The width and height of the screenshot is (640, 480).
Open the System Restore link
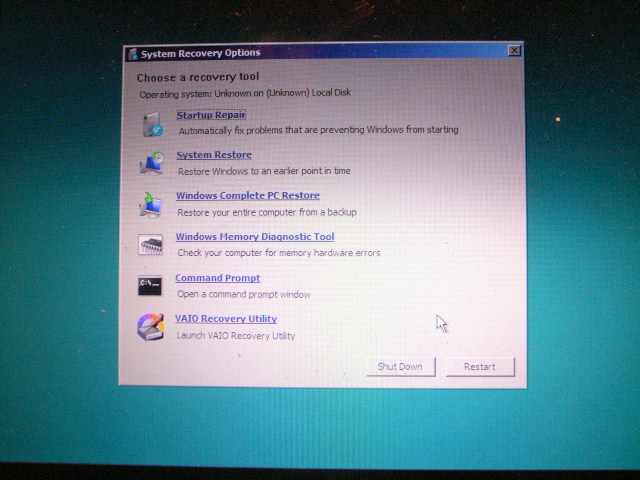pos(214,155)
